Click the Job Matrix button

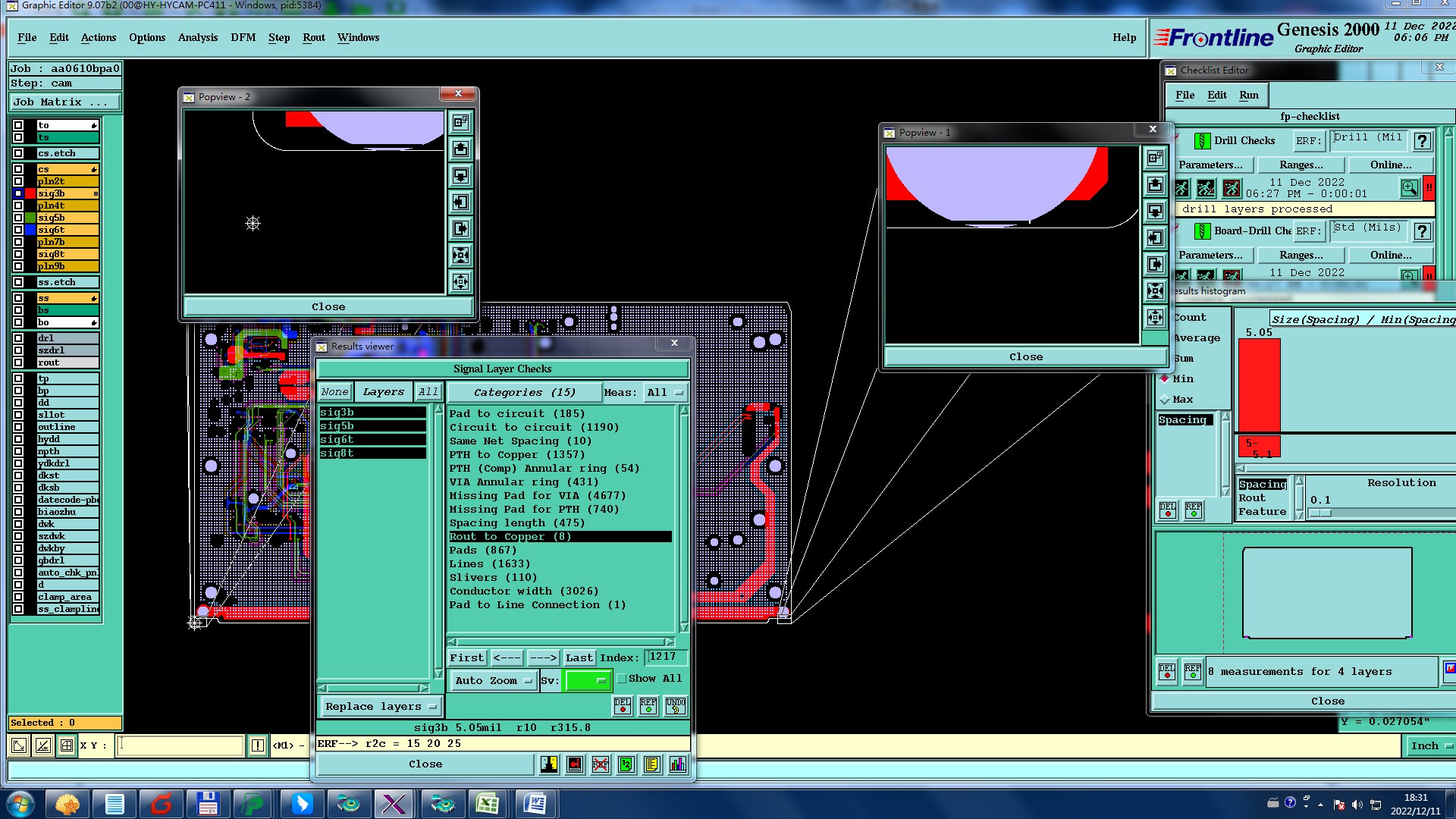click(x=64, y=102)
